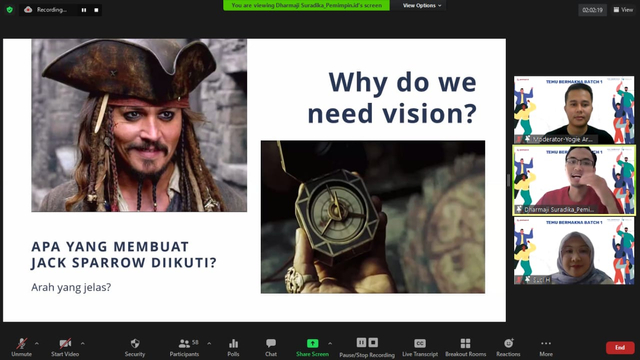Click "APA YANG MEMBUAT JACK SPARROW DIIKUTI?" heading
This screenshot has width=640, height=360.
124,255
